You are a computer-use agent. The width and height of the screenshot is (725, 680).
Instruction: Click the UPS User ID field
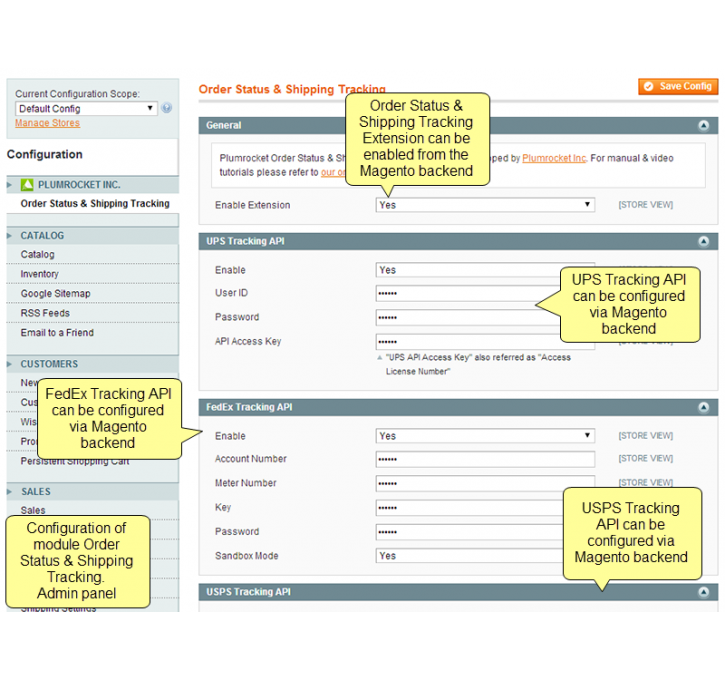[485, 293]
